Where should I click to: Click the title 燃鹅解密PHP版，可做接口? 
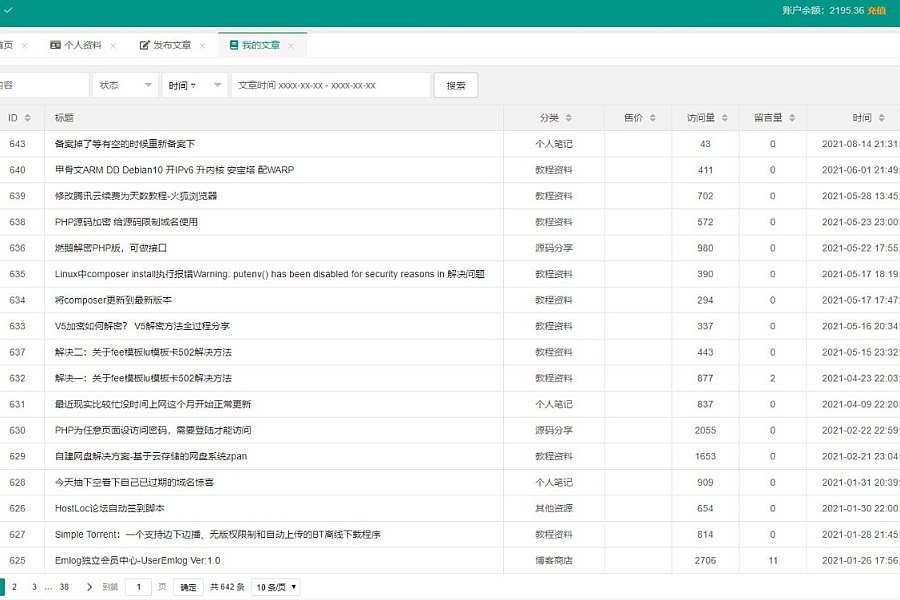coord(111,248)
